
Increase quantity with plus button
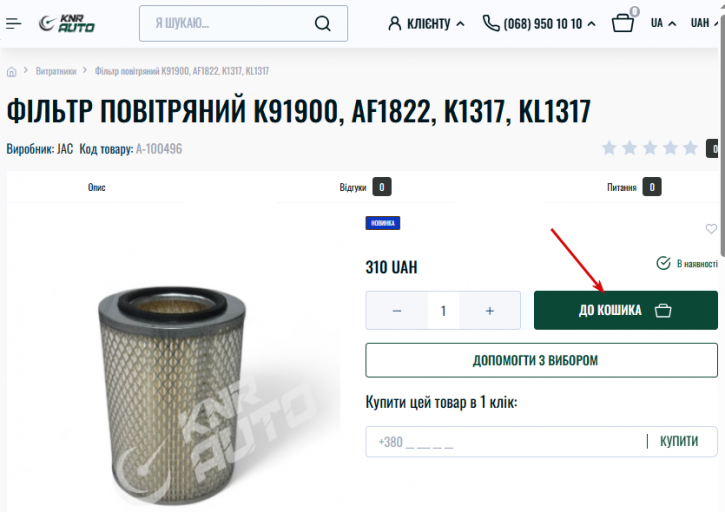[490, 310]
